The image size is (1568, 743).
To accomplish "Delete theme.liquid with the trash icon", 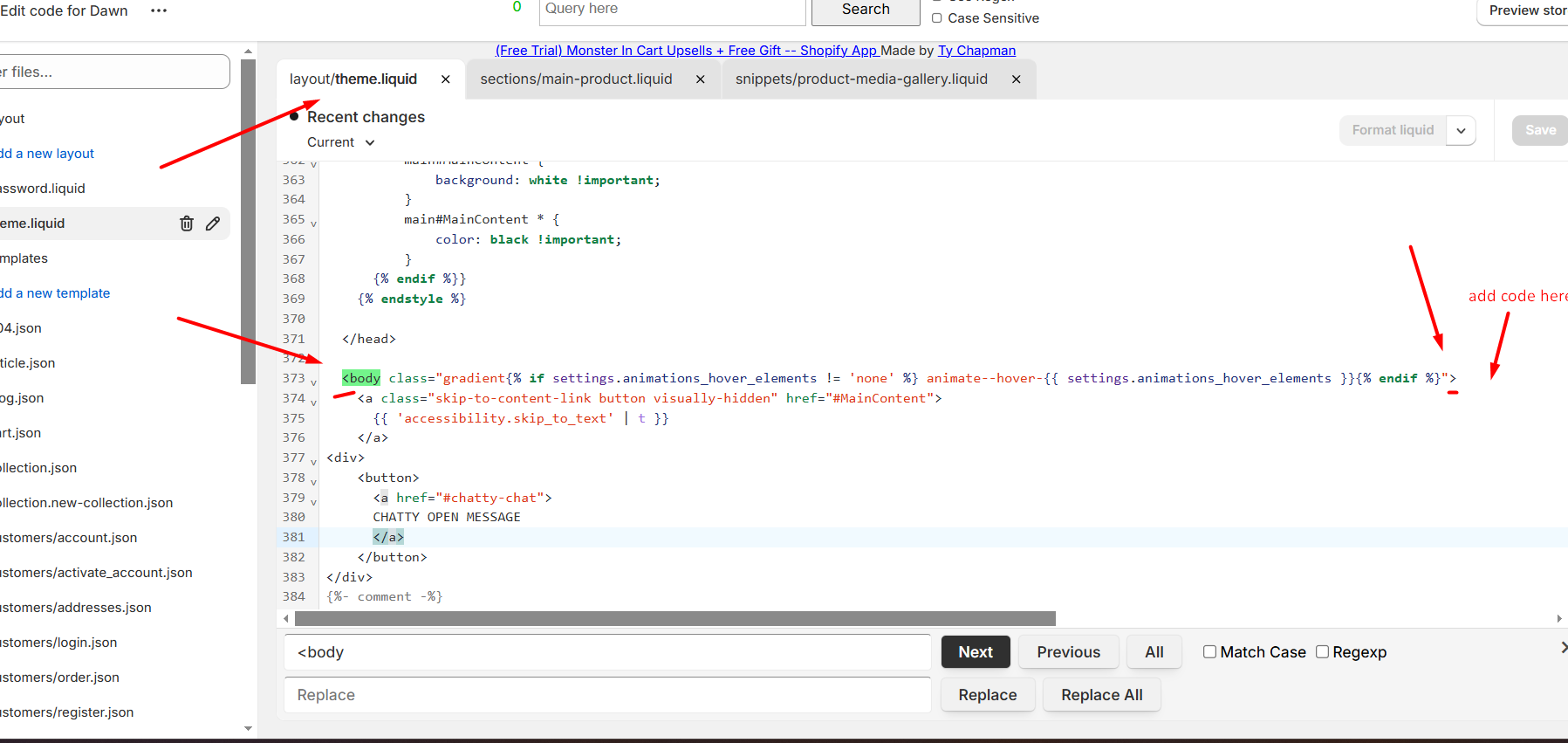I will [187, 224].
